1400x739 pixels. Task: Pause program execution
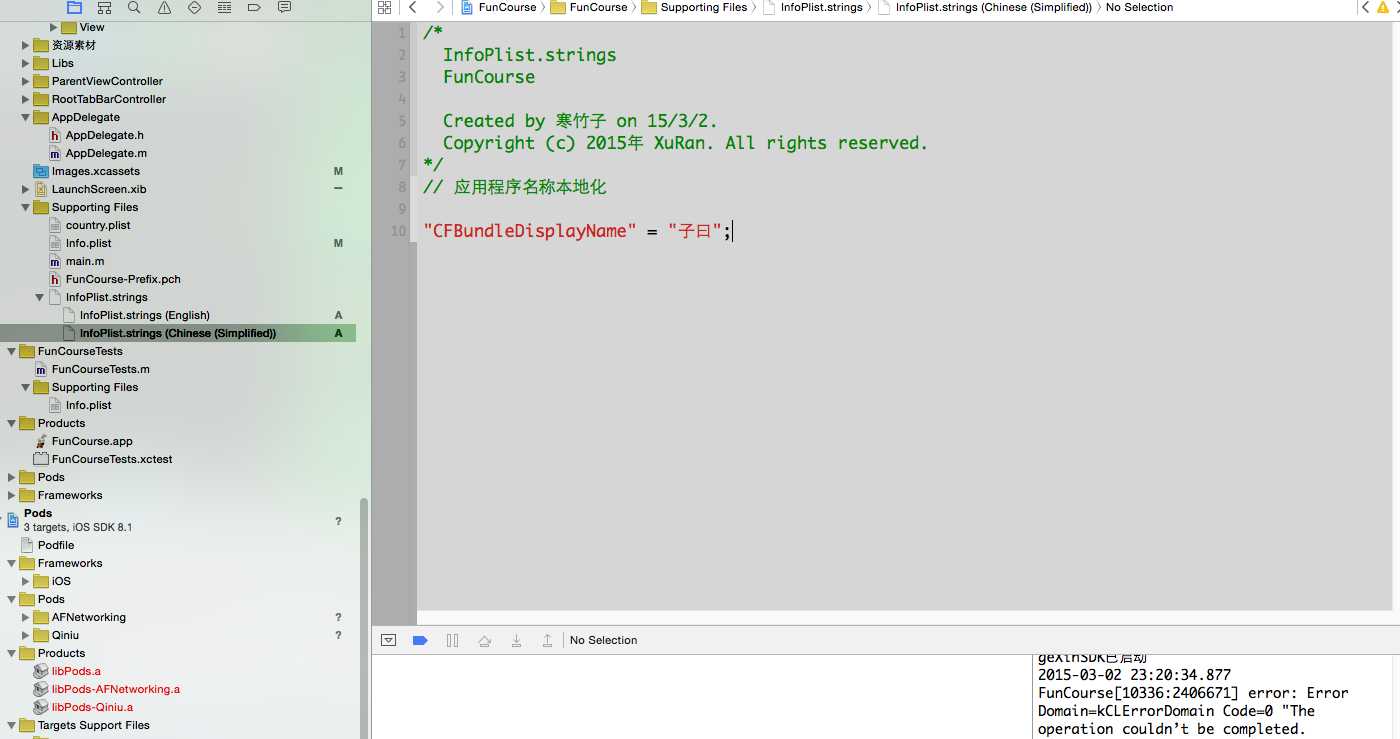tap(452, 640)
